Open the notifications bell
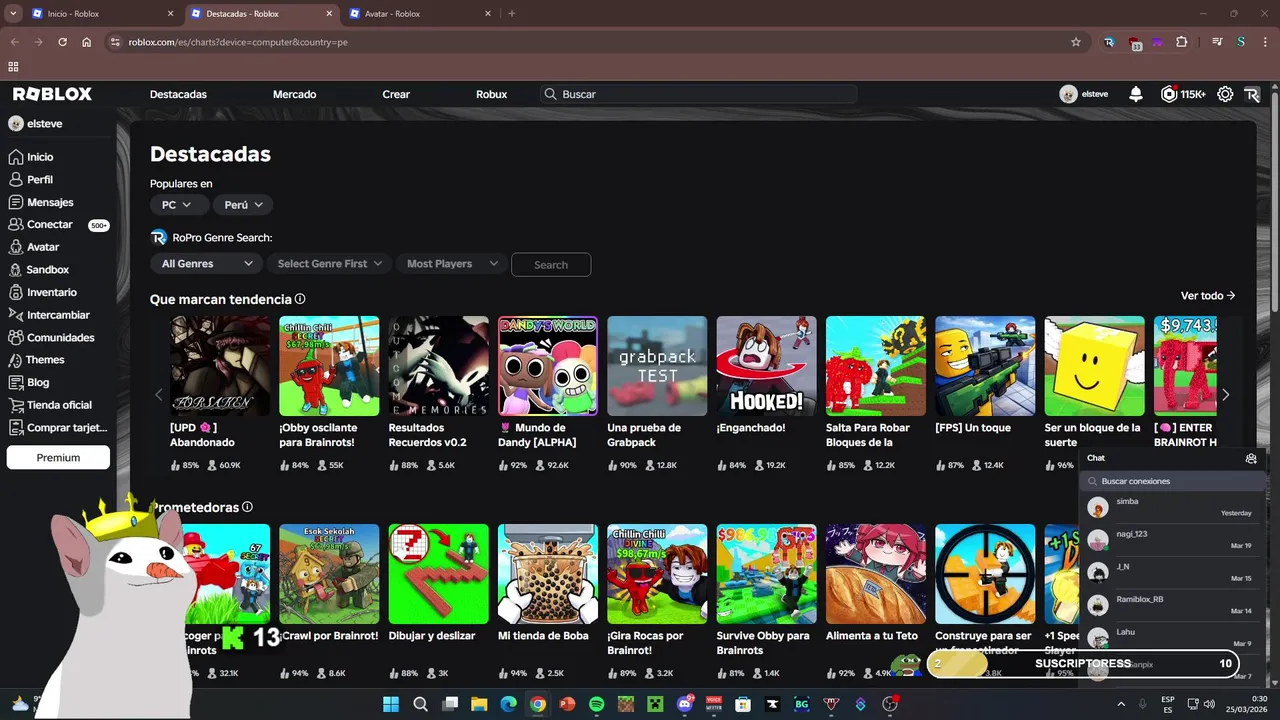This screenshot has height=720, width=1280. pyautogui.click(x=1136, y=94)
